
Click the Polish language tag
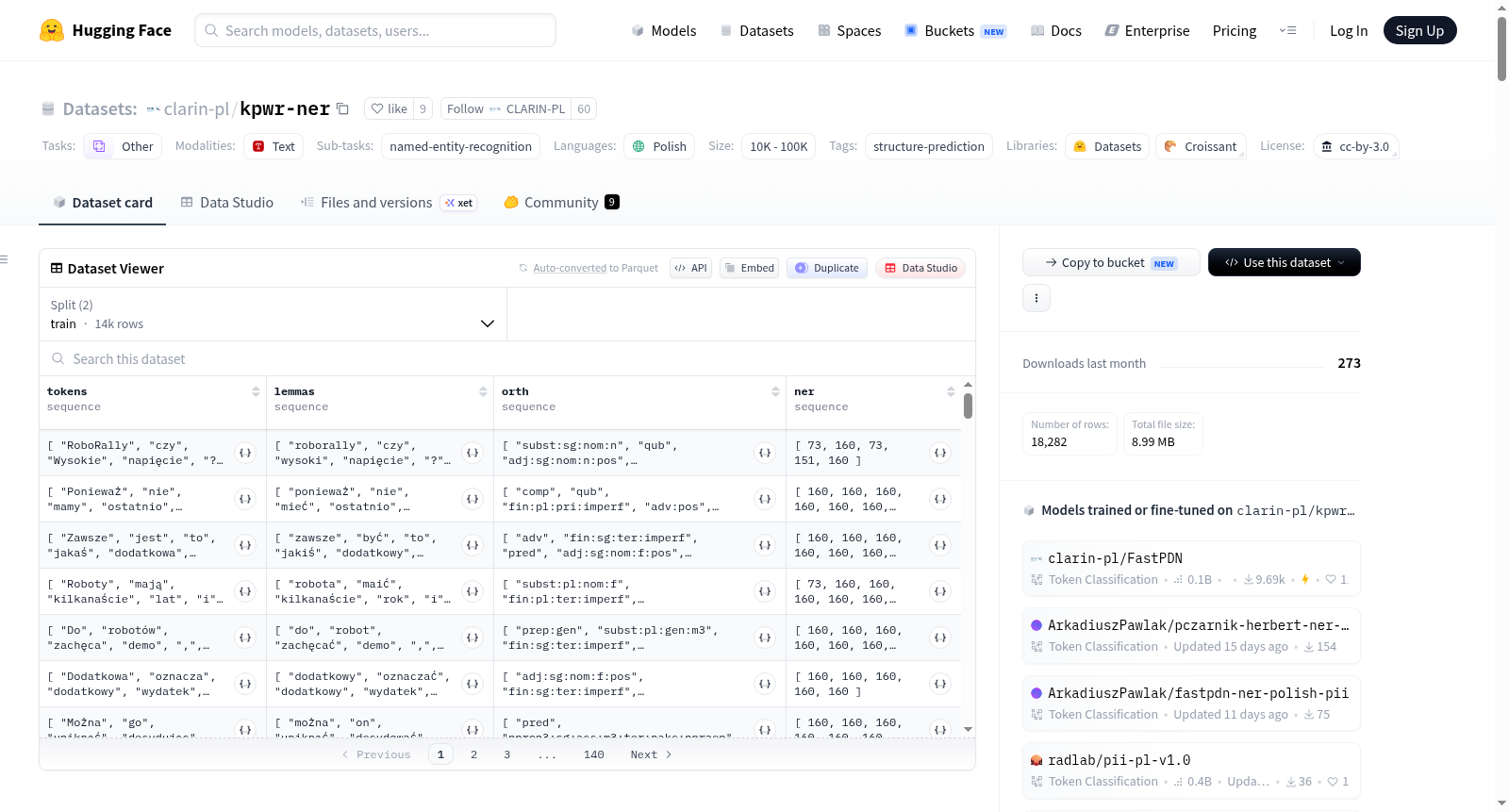coord(659,146)
